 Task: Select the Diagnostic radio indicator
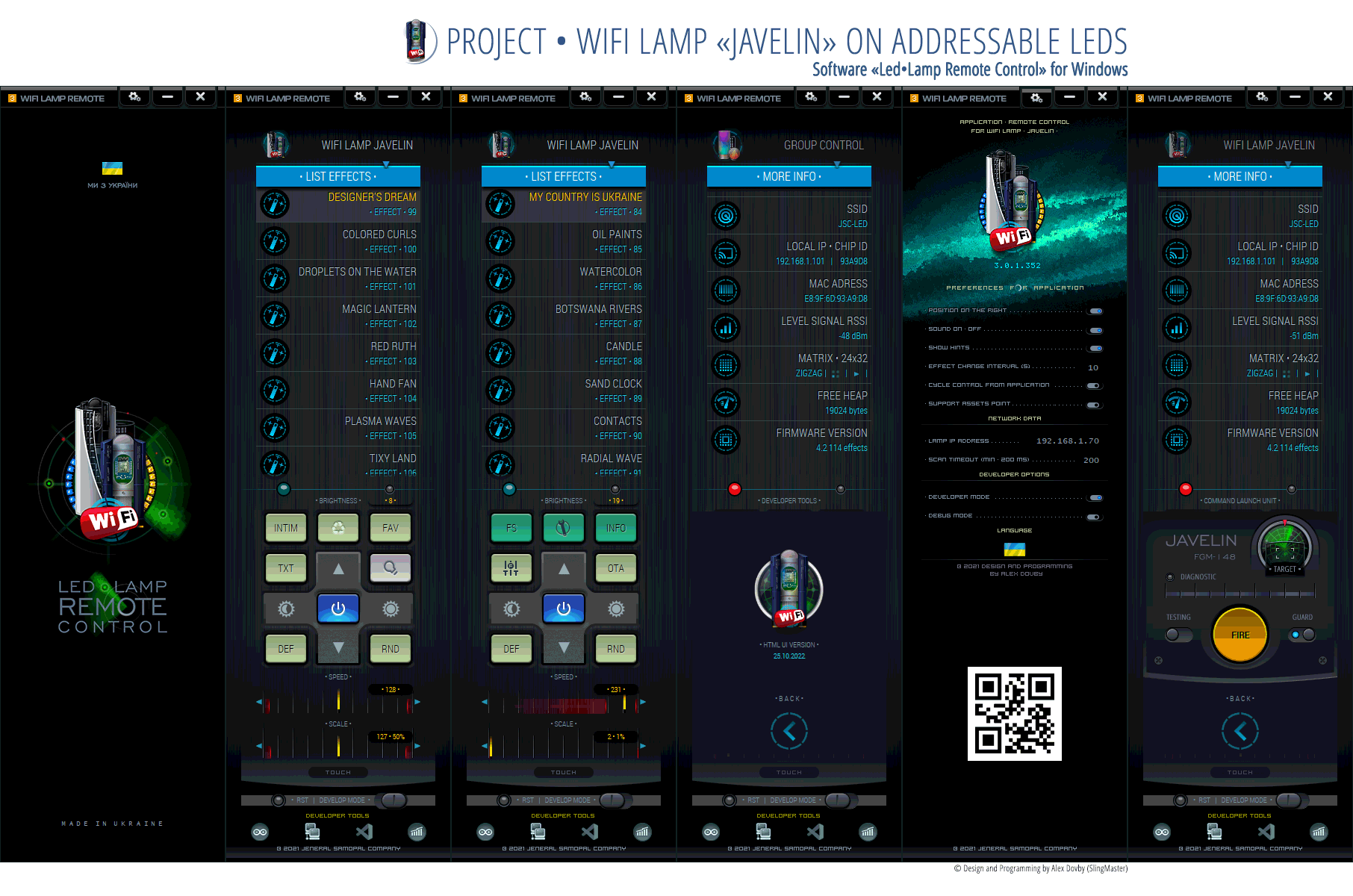(x=1170, y=577)
